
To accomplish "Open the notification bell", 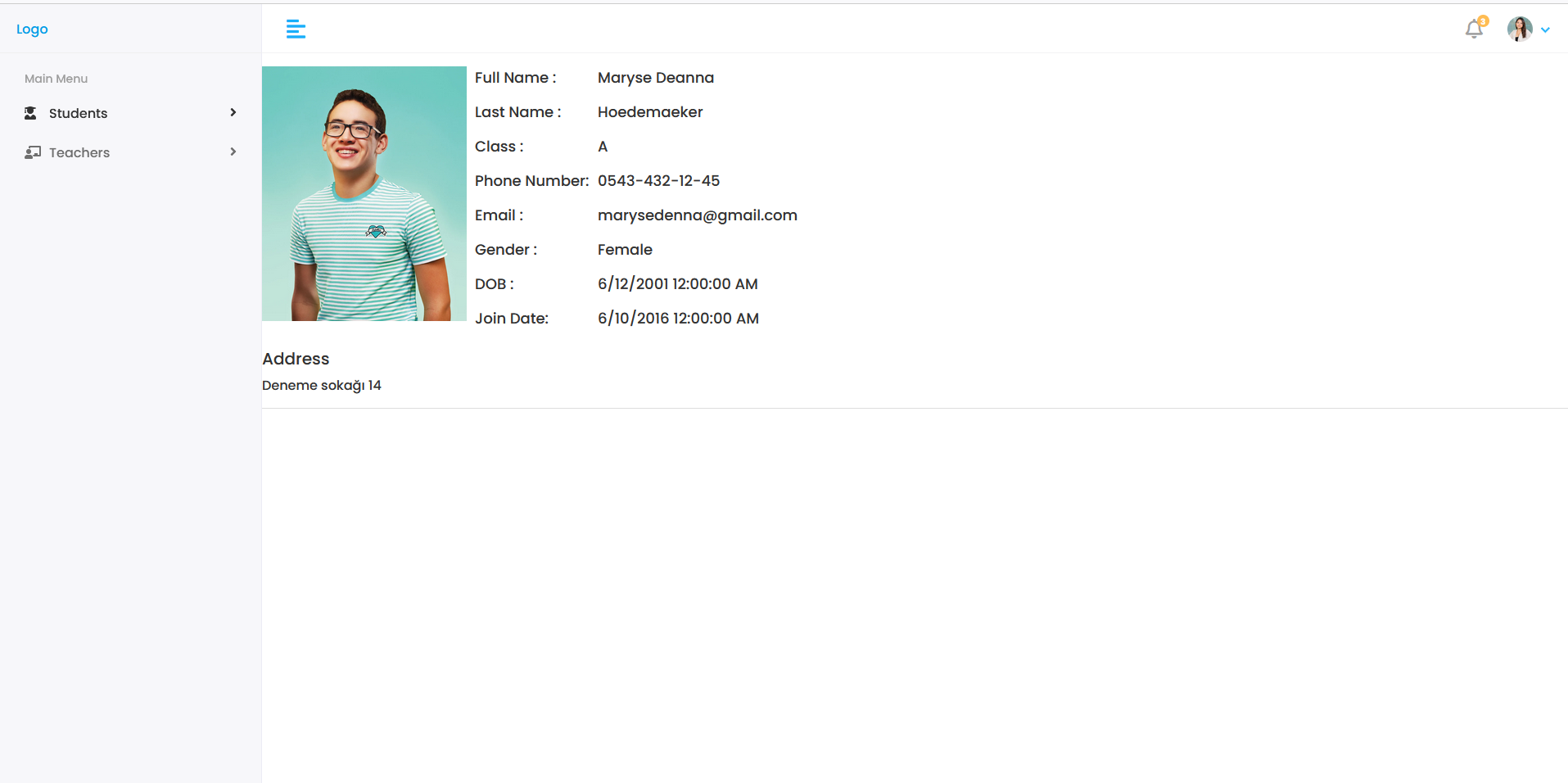I will [x=1474, y=29].
